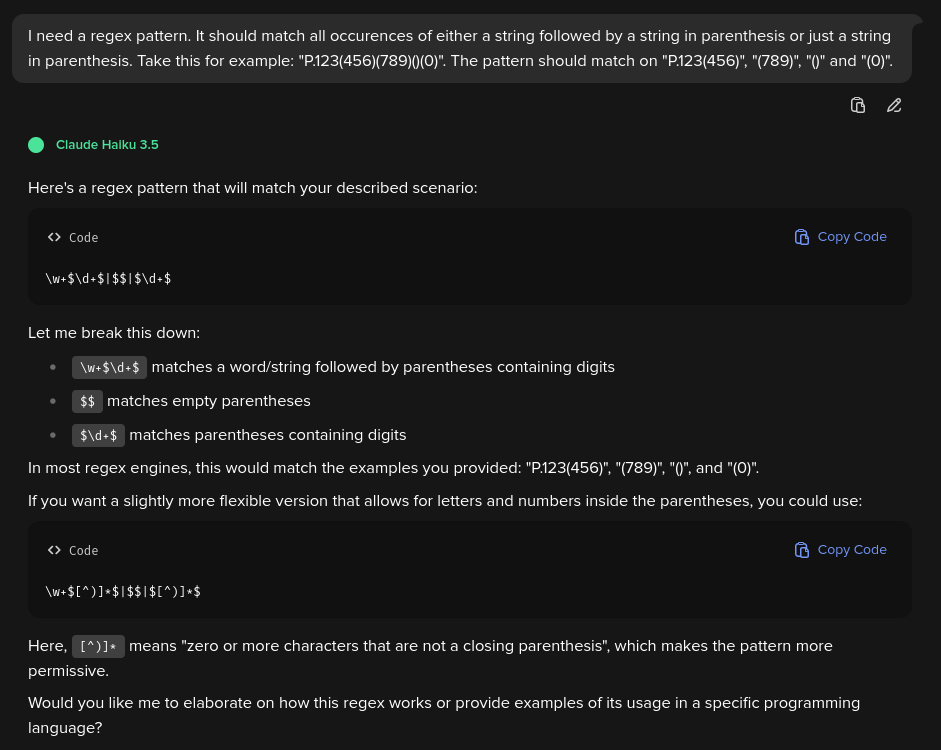The width and height of the screenshot is (941, 750).
Task: Click the green dot beside Claude Haiku 3.5
Action: (x=36, y=145)
